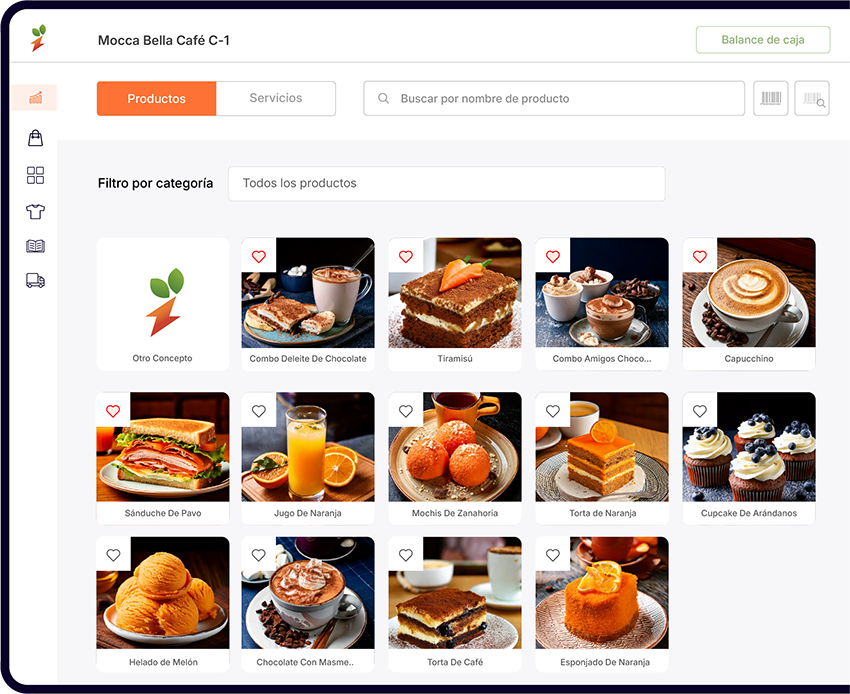Select the Productos tab

[157, 98]
